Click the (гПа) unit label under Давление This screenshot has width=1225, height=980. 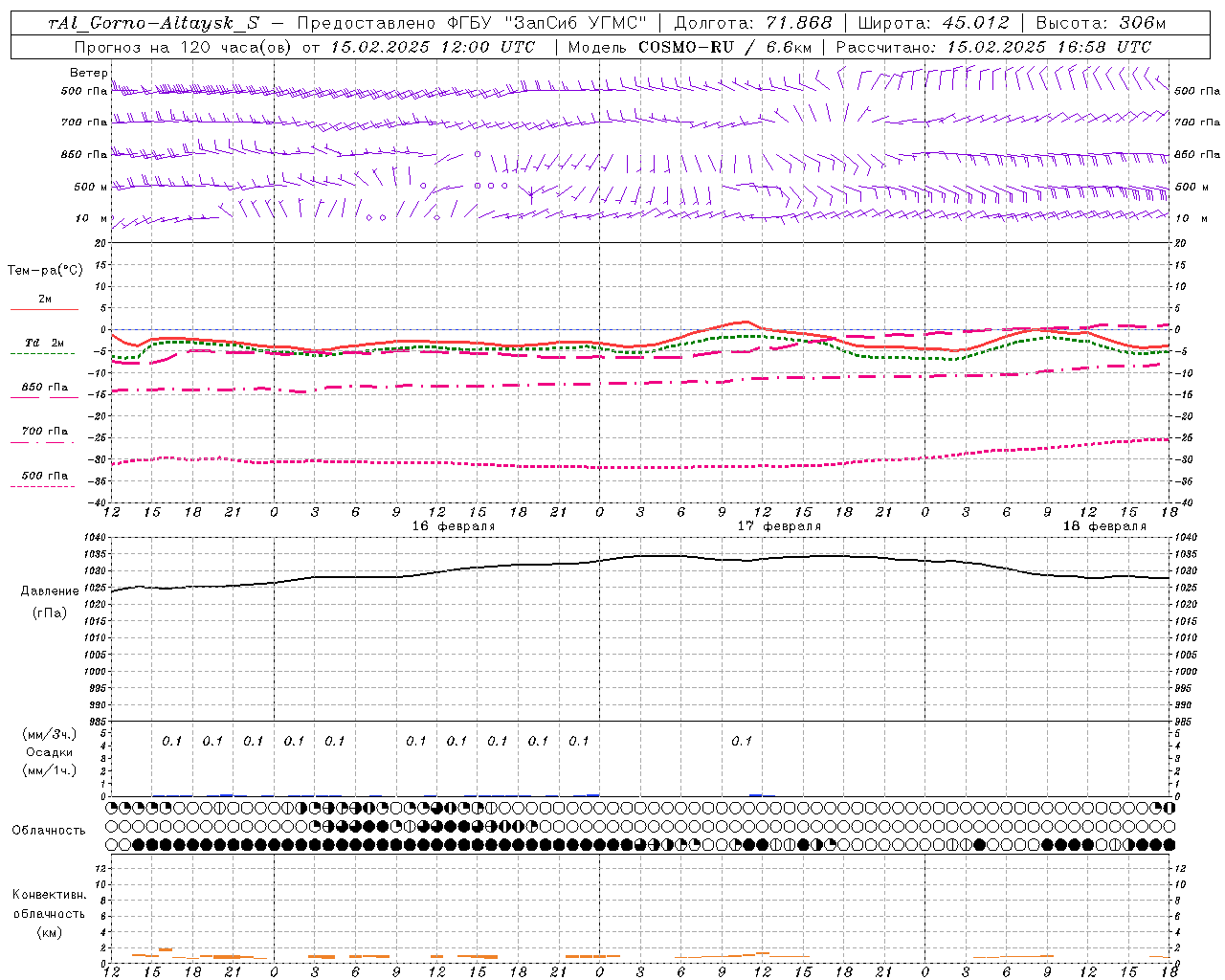pyautogui.click(x=50, y=612)
